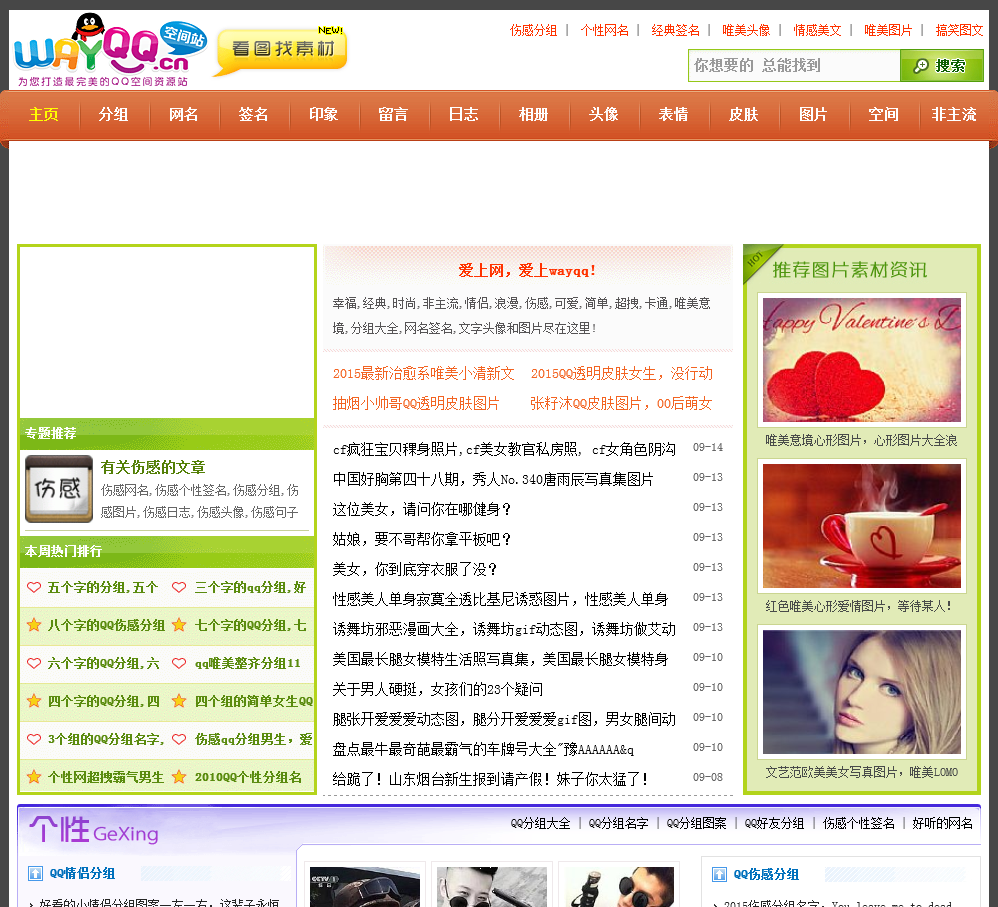
Task: Click star icon beside 四个字的QQ分组
Action: tap(34, 701)
